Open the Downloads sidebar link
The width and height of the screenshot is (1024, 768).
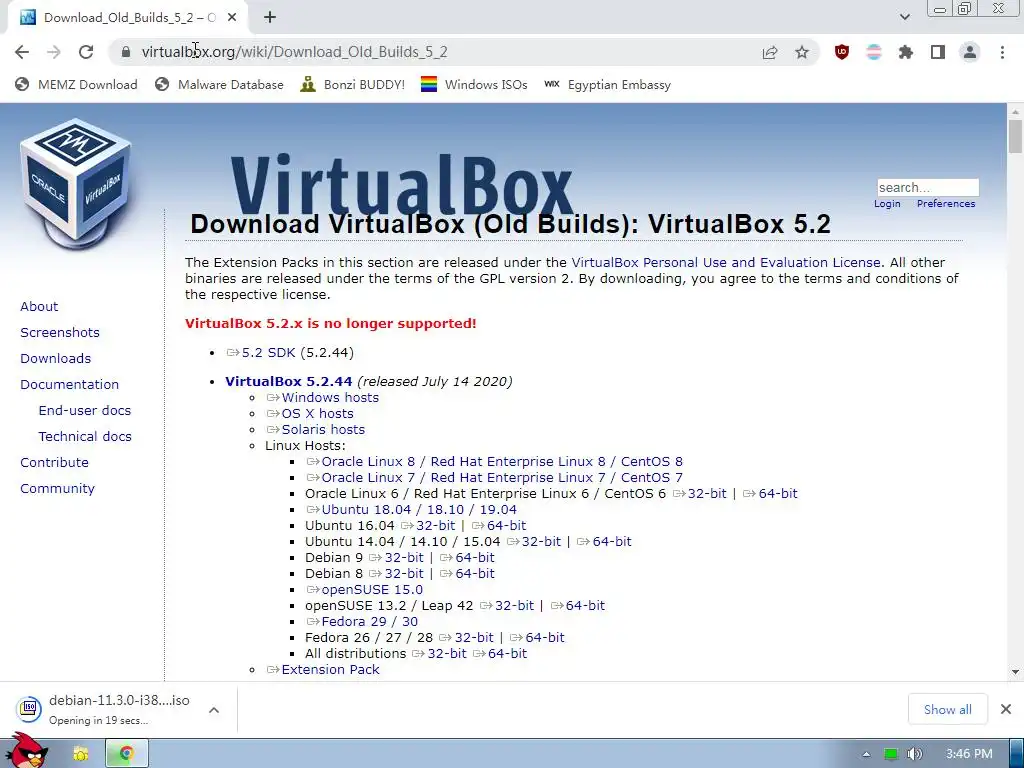point(56,359)
